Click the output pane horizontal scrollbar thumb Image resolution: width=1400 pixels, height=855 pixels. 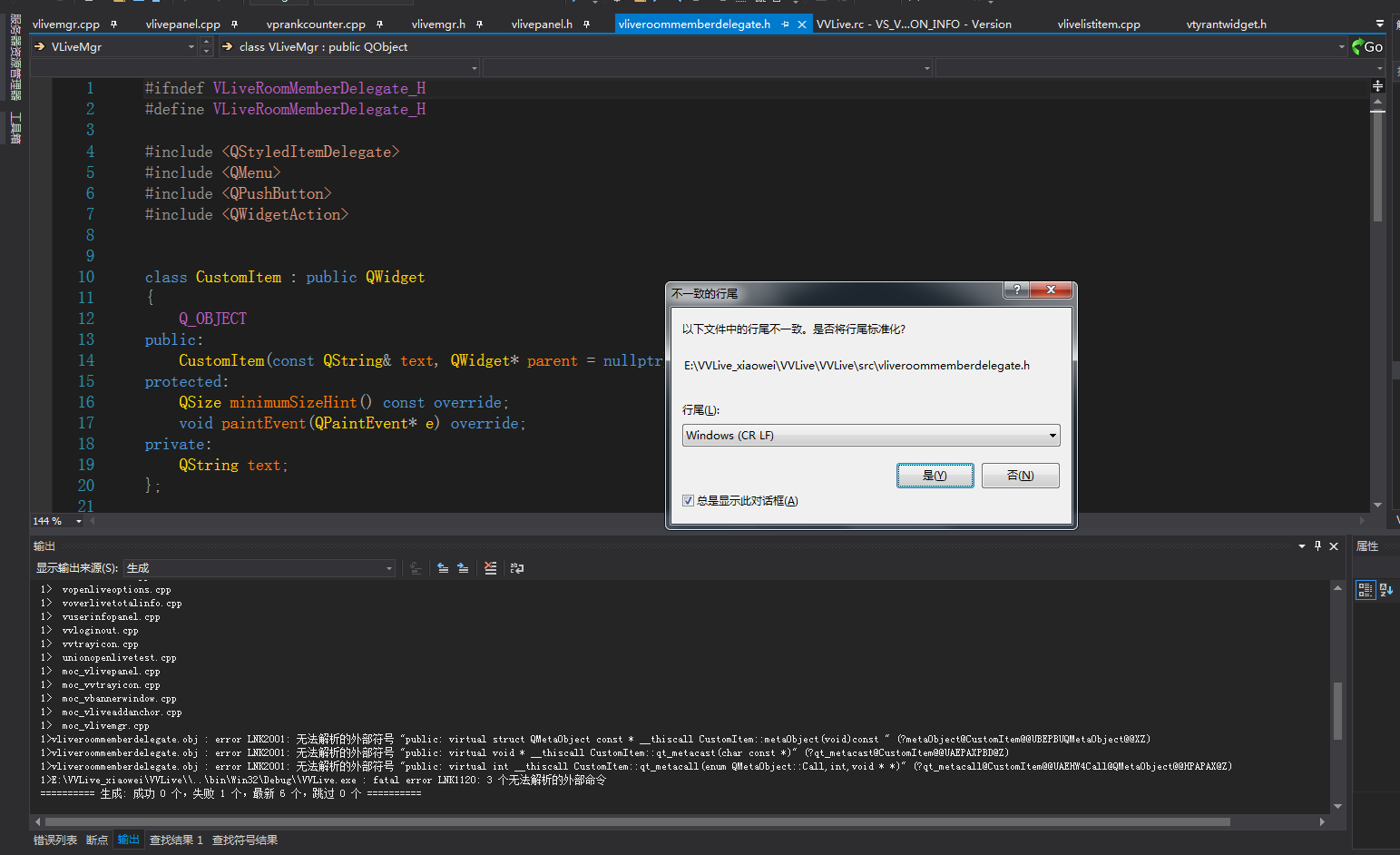637,821
